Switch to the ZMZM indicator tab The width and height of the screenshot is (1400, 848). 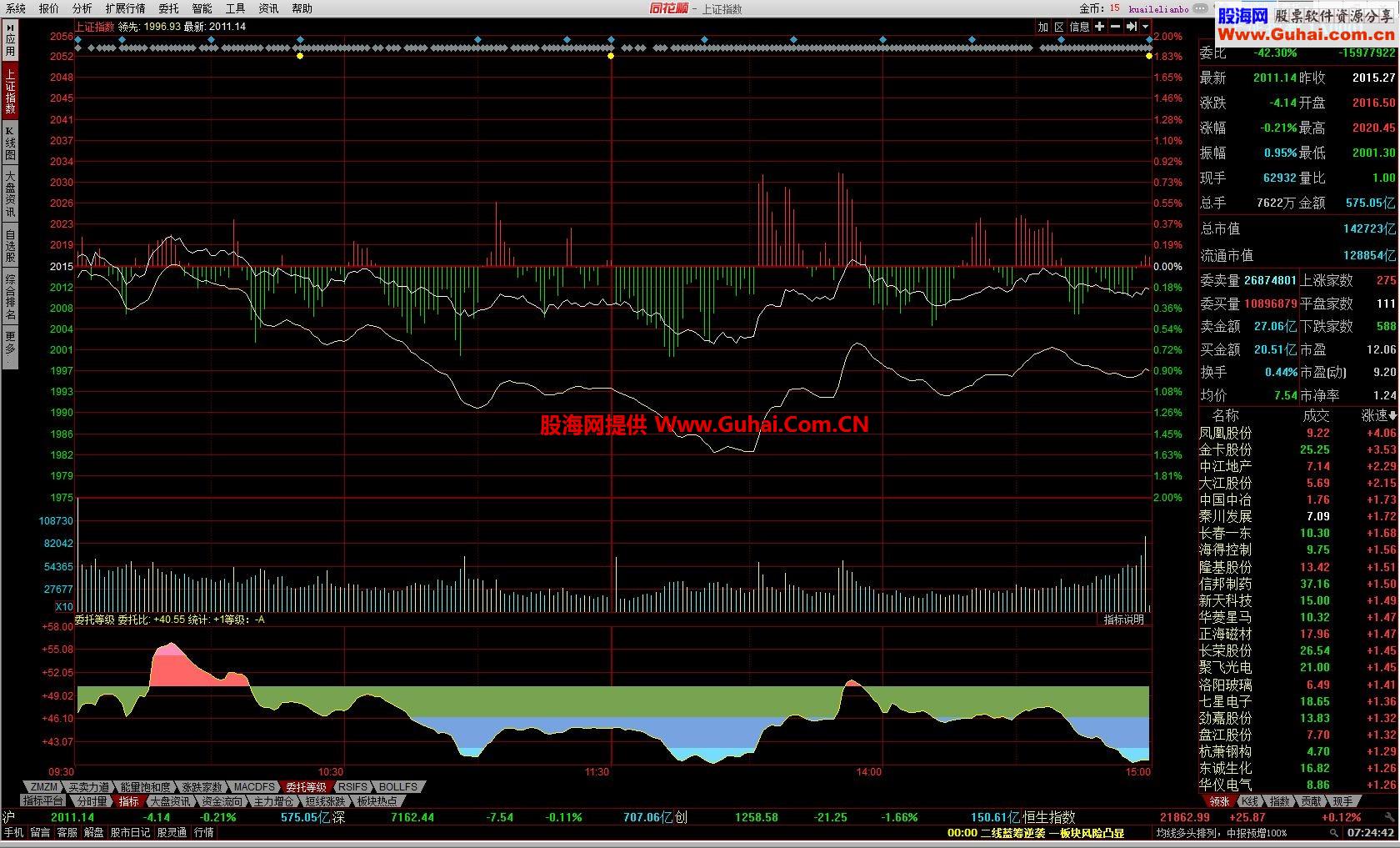[44, 787]
